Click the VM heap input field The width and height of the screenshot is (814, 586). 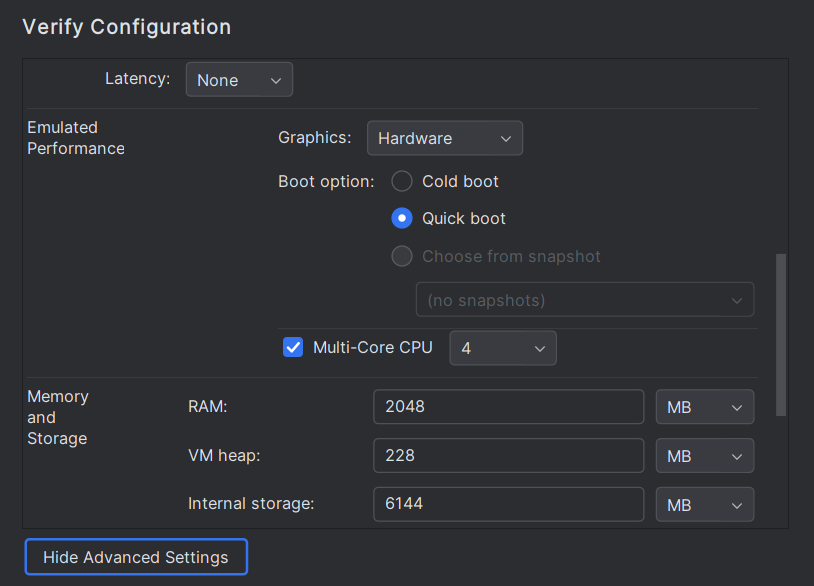pyautogui.click(x=508, y=455)
